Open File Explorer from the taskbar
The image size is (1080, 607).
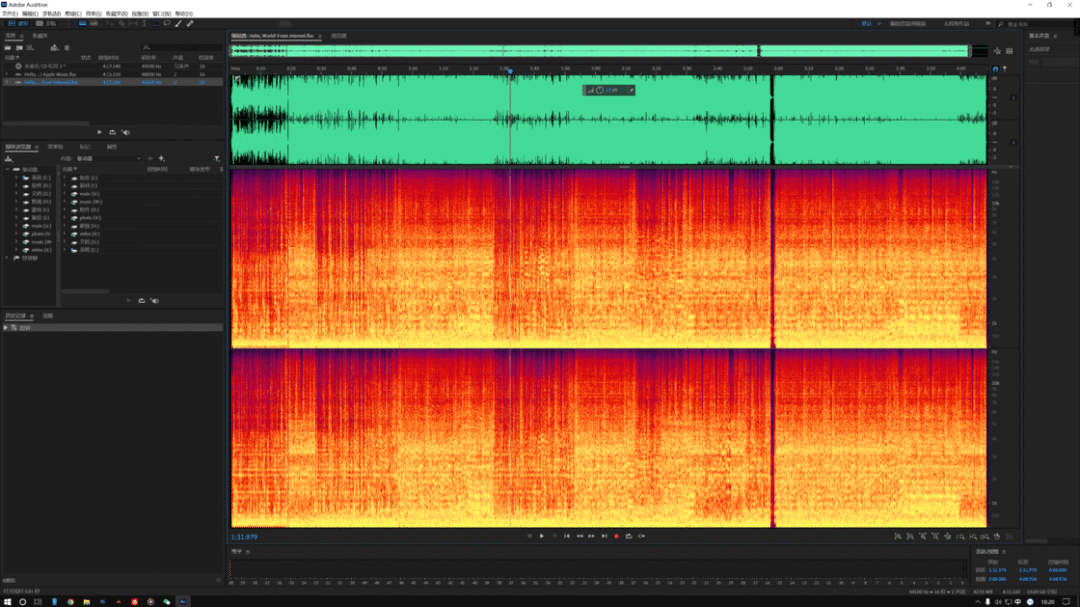coord(86,601)
